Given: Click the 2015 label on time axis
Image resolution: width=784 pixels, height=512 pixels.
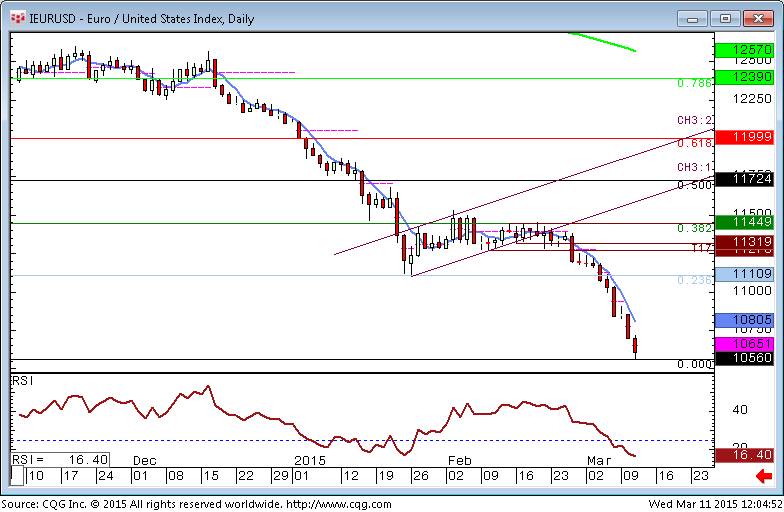Looking at the screenshot, I should [x=310, y=459].
